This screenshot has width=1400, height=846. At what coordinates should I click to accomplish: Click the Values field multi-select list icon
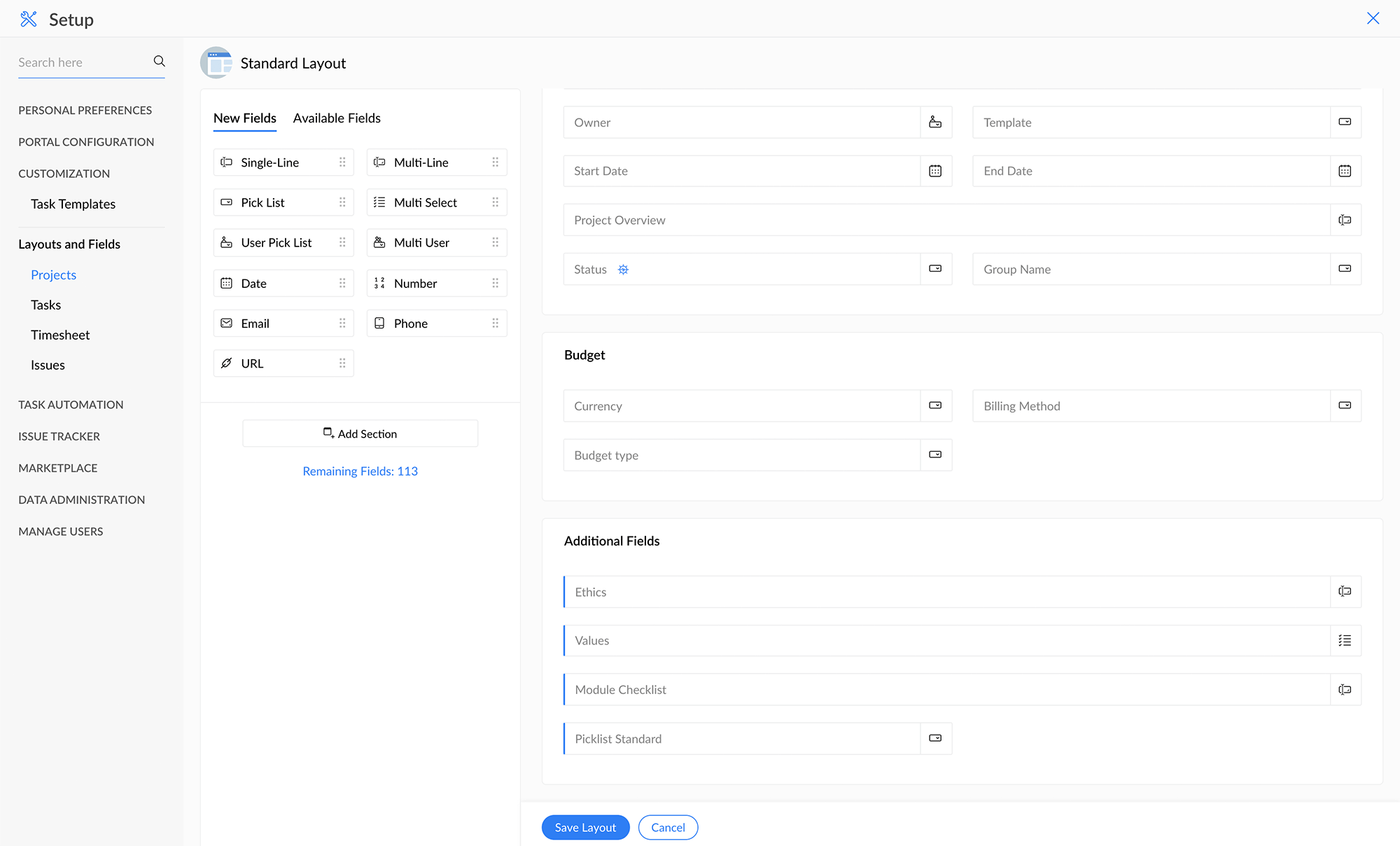click(x=1345, y=641)
